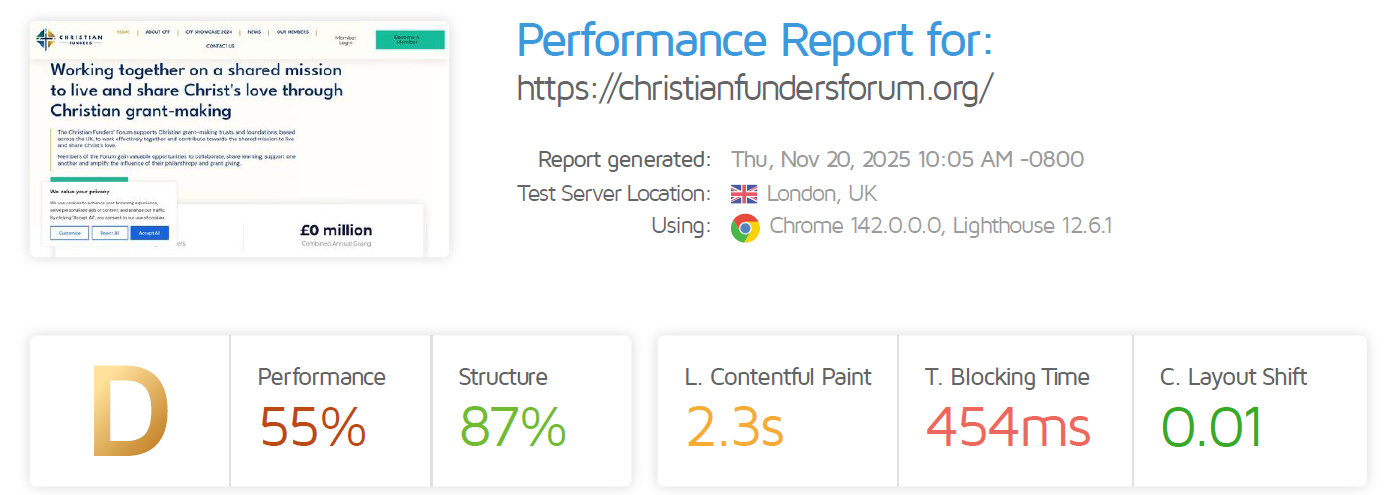The image size is (1397, 495).
Task: Open CFF Showcase 2024 menu in thumbnail
Action: pos(208,32)
